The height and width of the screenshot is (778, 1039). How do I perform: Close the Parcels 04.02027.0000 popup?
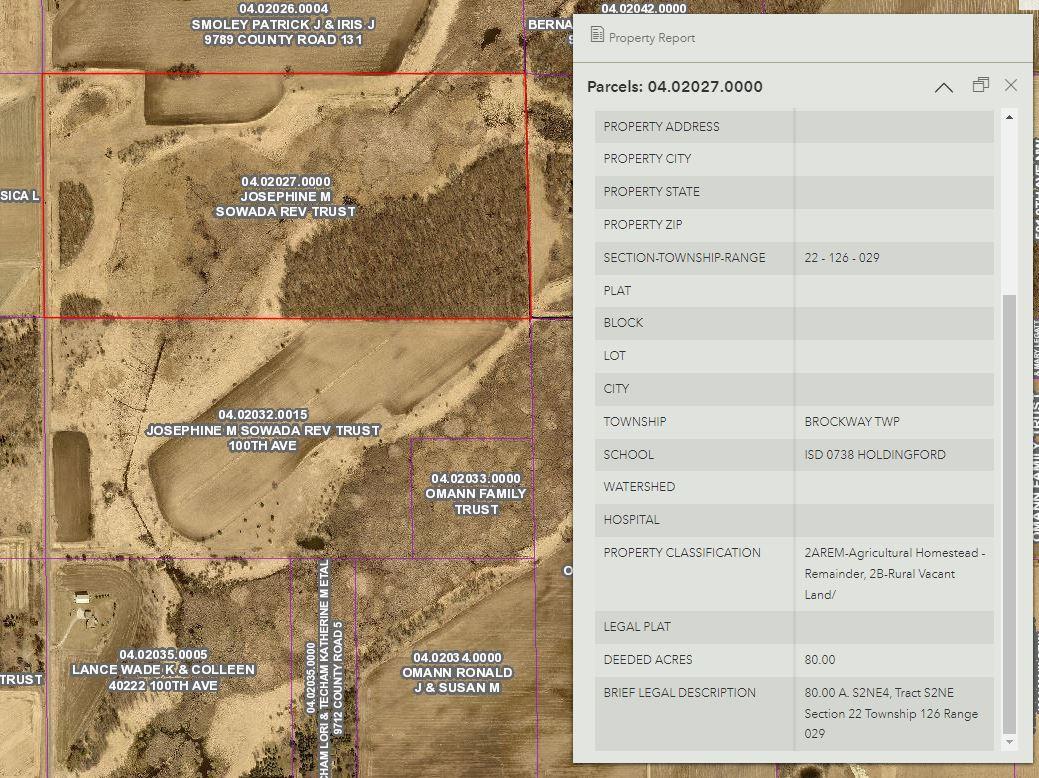tap(1011, 86)
